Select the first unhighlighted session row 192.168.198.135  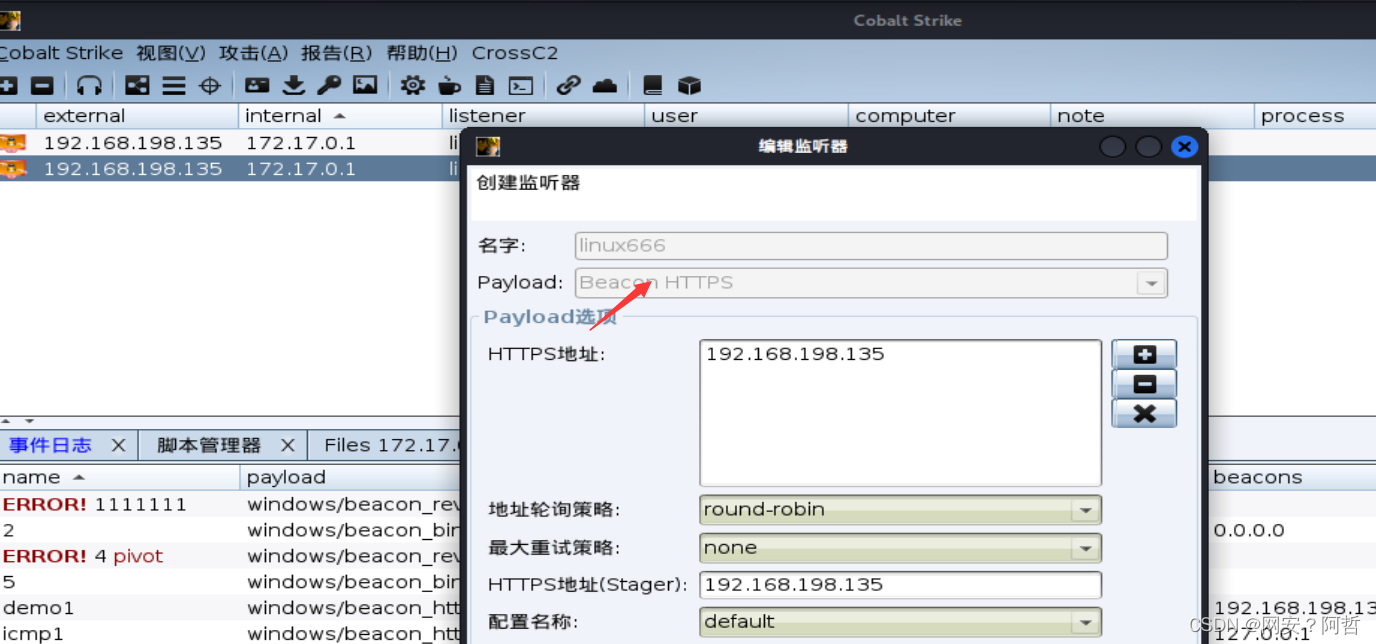coord(230,143)
